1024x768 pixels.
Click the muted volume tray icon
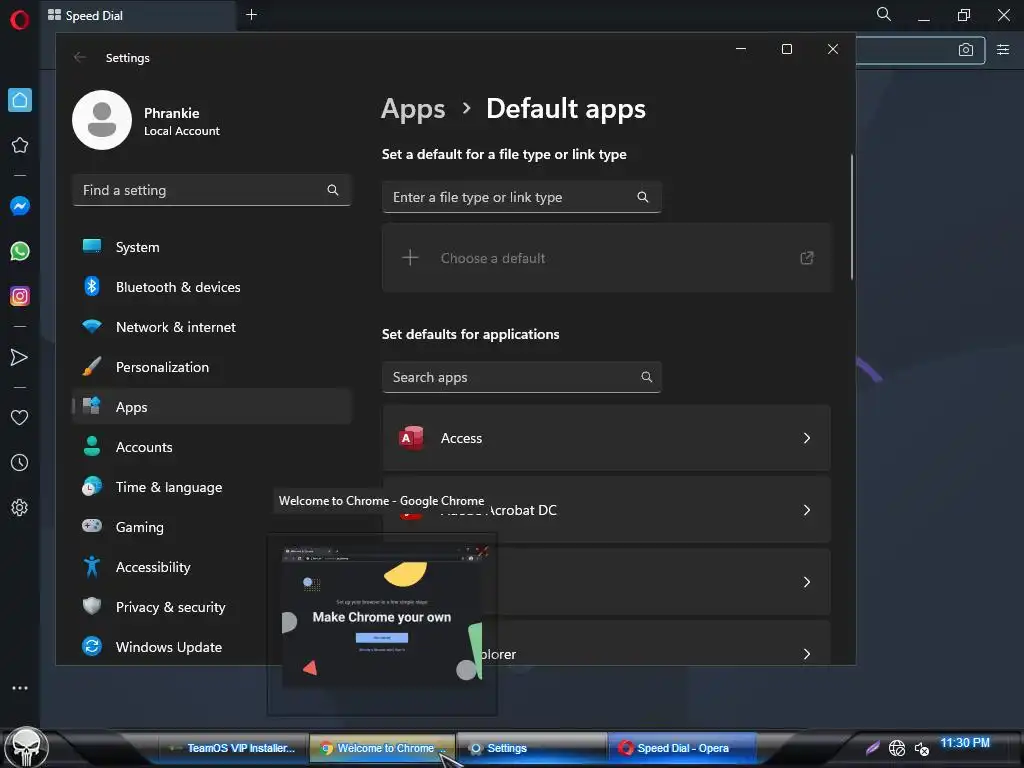(922, 748)
